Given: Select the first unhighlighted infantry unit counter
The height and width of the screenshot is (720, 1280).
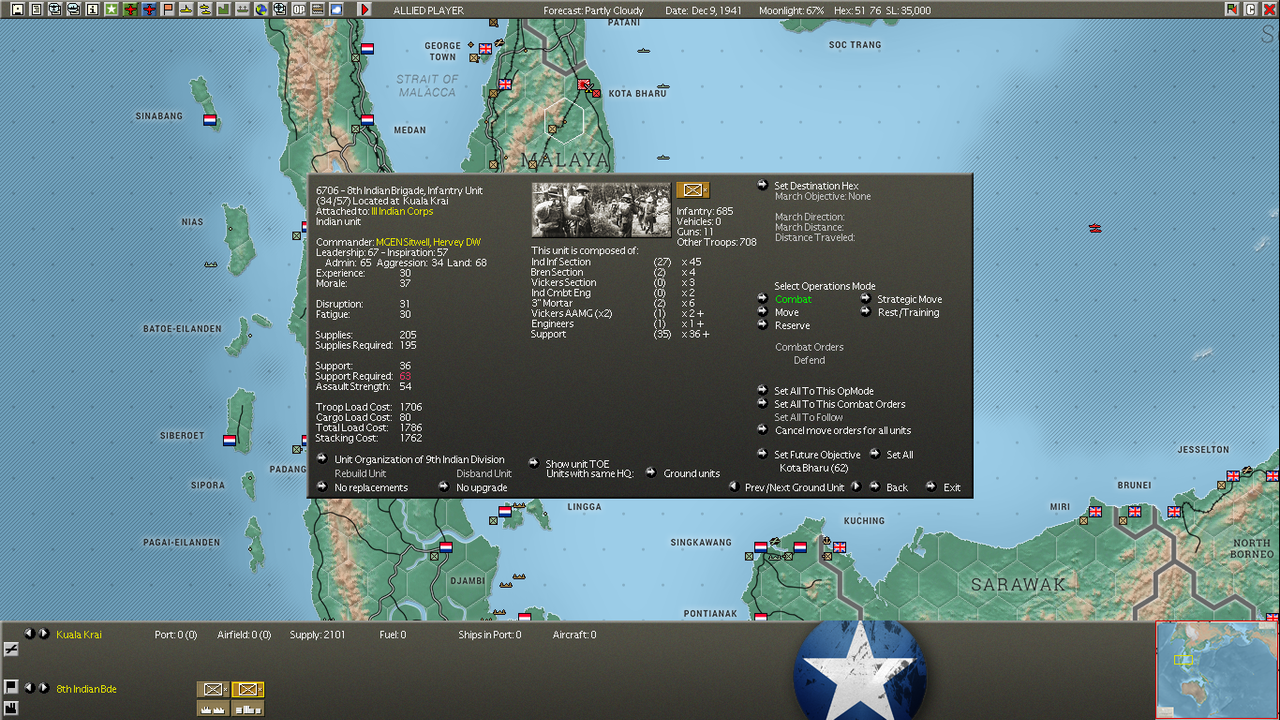Looking at the screenshot, I should click(x=213, y=689).
